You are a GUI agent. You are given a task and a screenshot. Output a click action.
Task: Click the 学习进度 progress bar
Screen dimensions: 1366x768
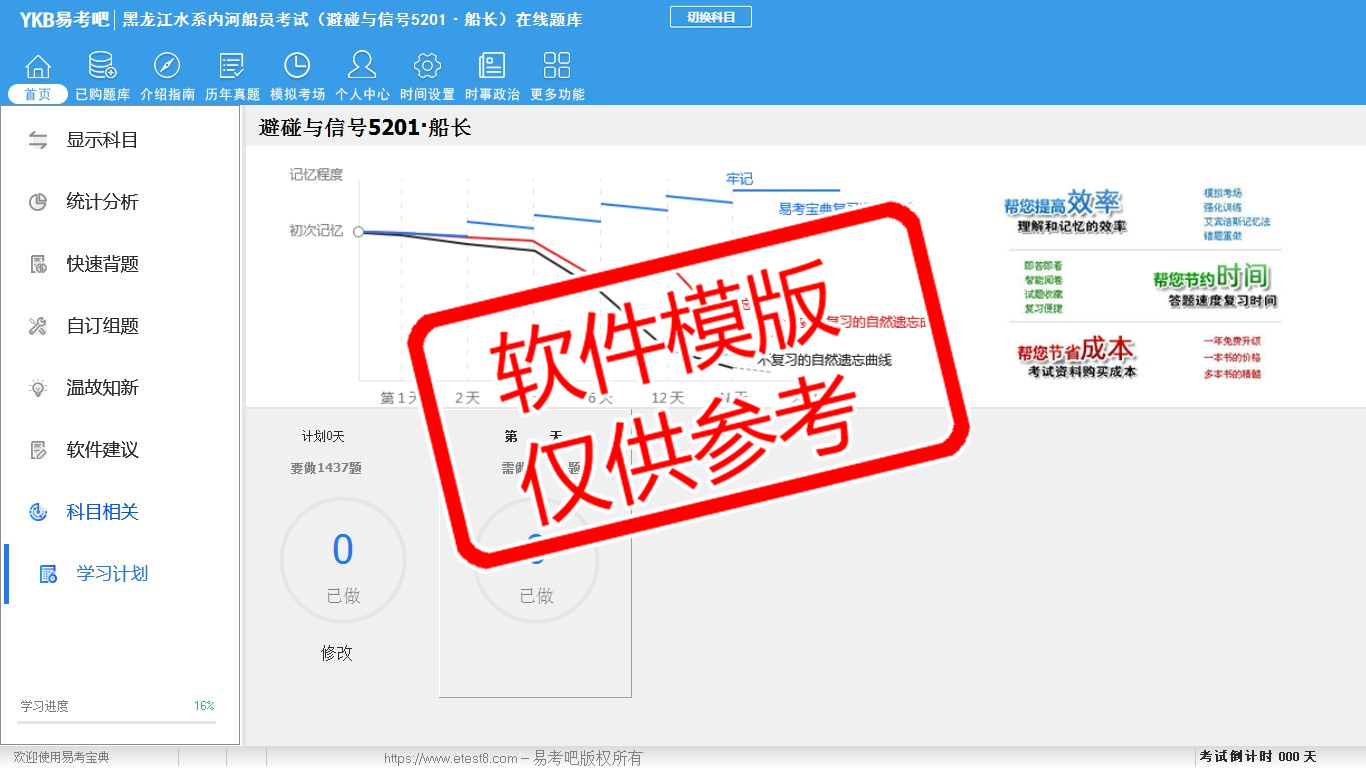pos(116,721)
